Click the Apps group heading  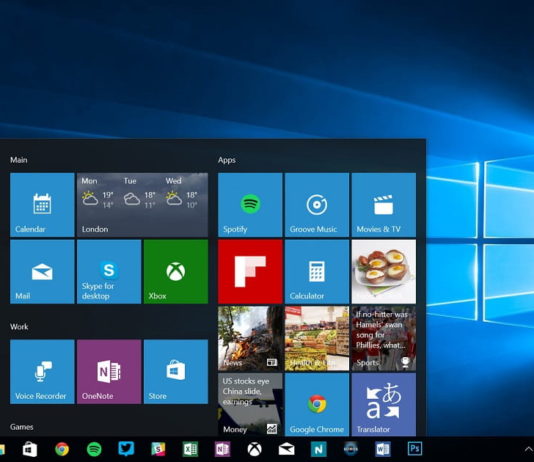pyautogui.click(x=227, y=160)
